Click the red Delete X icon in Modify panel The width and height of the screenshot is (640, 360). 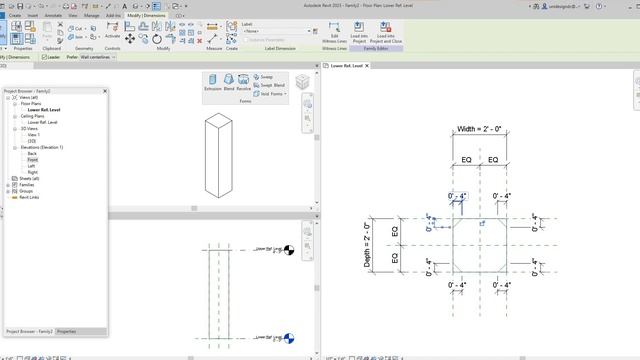(200, 41)
